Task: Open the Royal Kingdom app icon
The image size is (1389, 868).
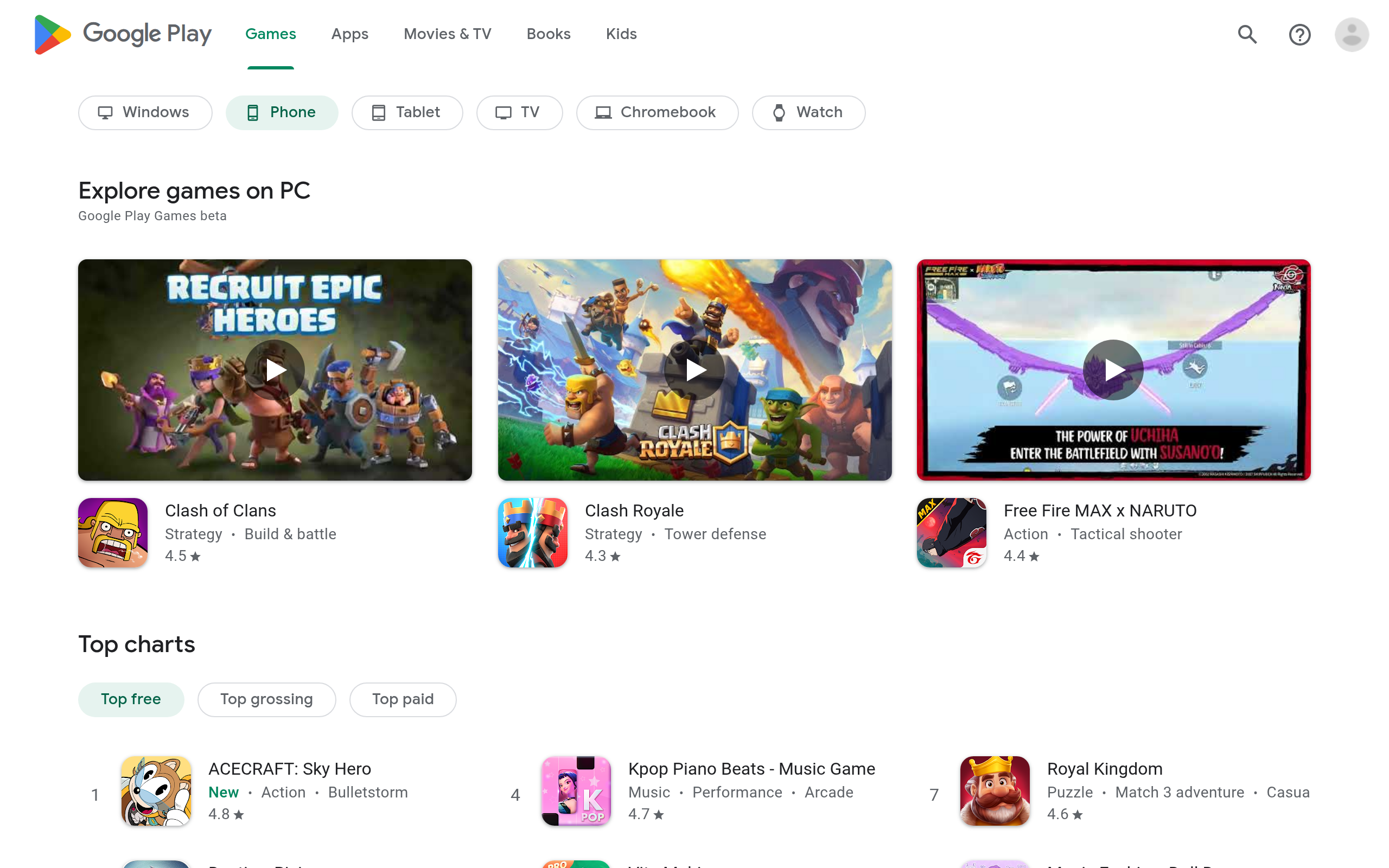Action: coord(995,791)
